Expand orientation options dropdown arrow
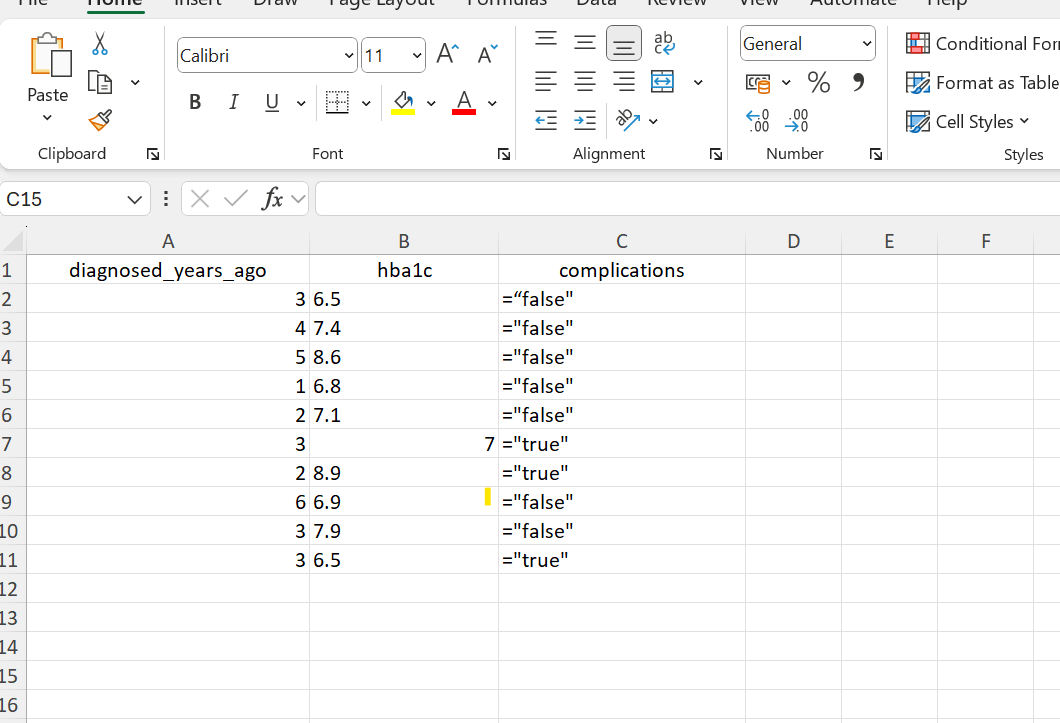Viewport: 1060px width, 723px height. click(653, 122)
